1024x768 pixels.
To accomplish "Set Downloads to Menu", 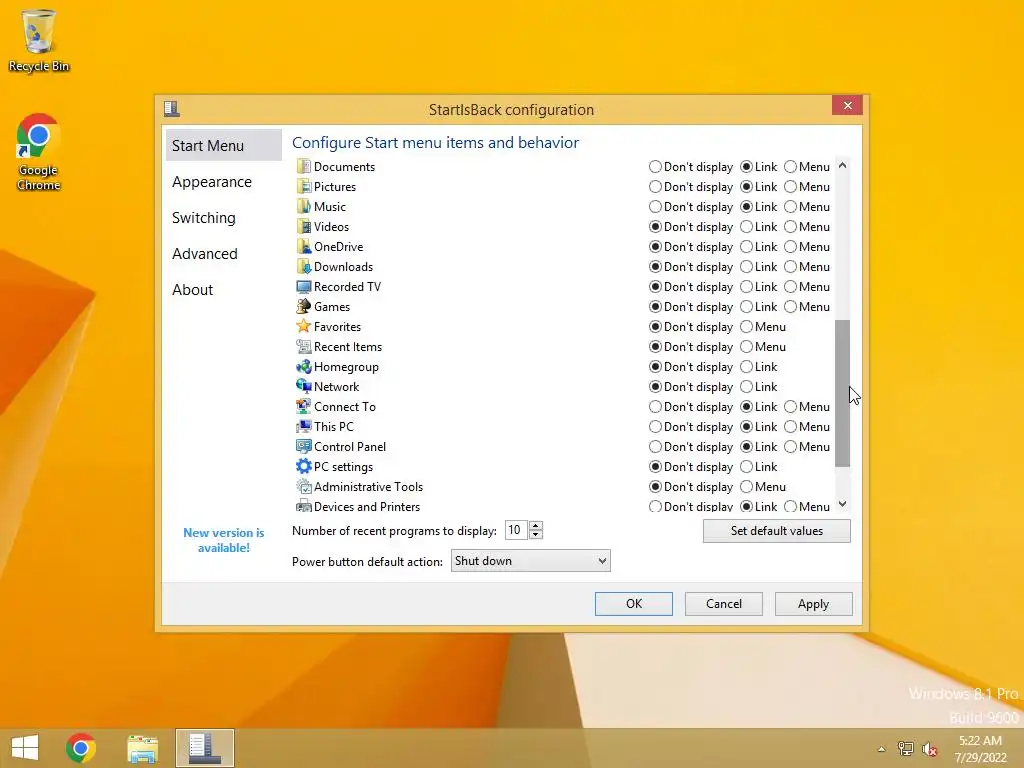I will pyautogui.click(x=790, y=266).
